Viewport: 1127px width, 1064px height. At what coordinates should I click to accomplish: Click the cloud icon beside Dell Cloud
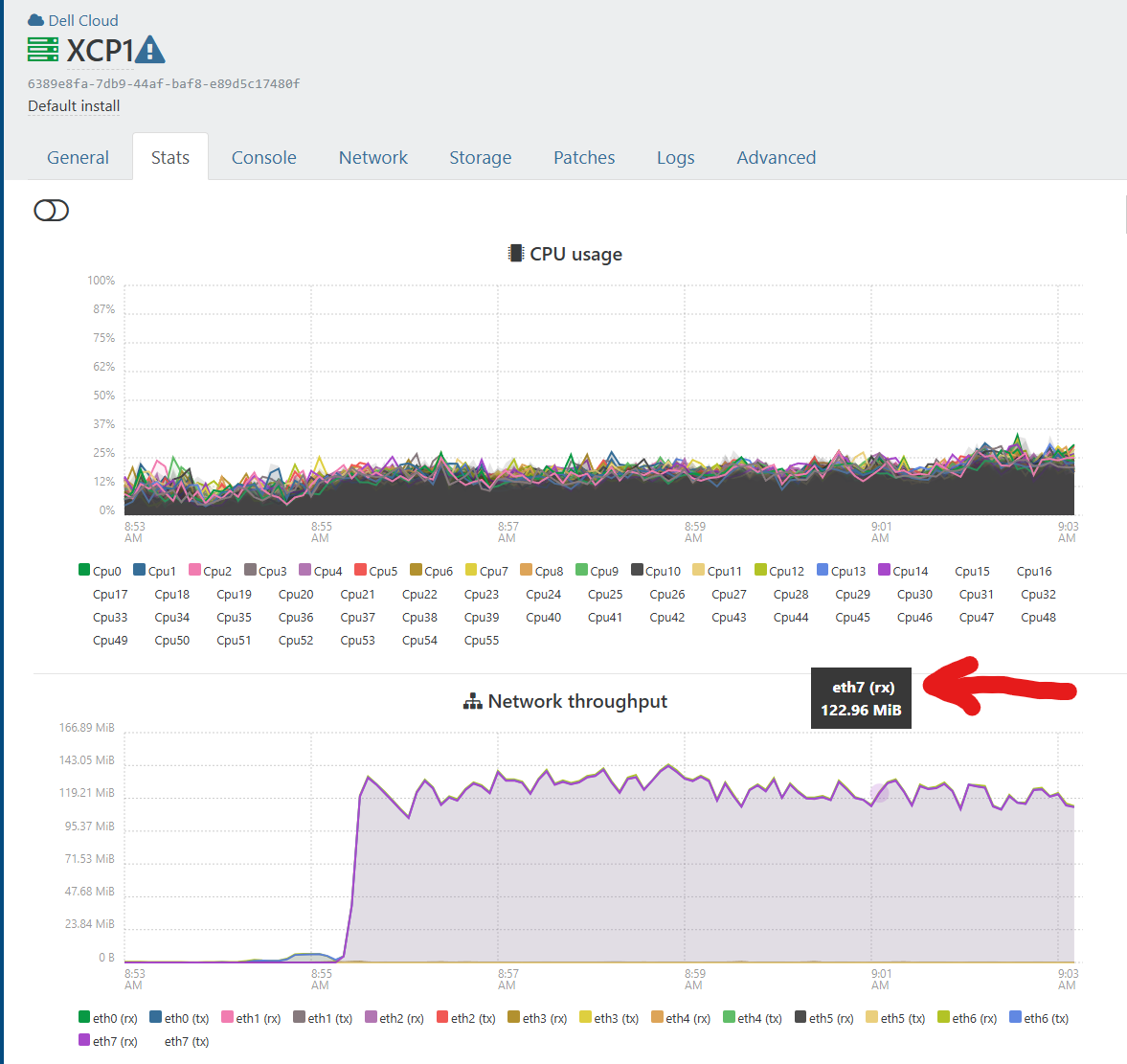click(36, 20)
